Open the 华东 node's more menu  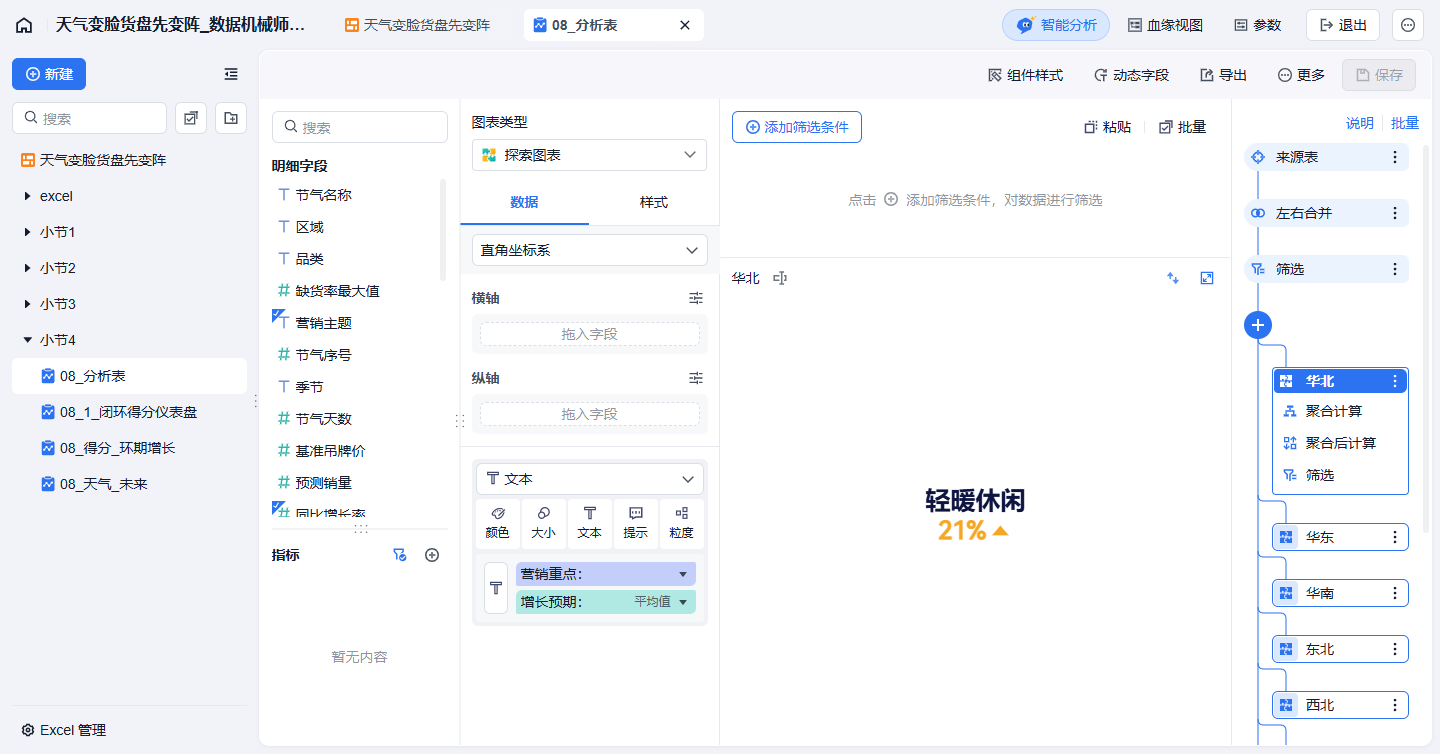coord(1395,537)
